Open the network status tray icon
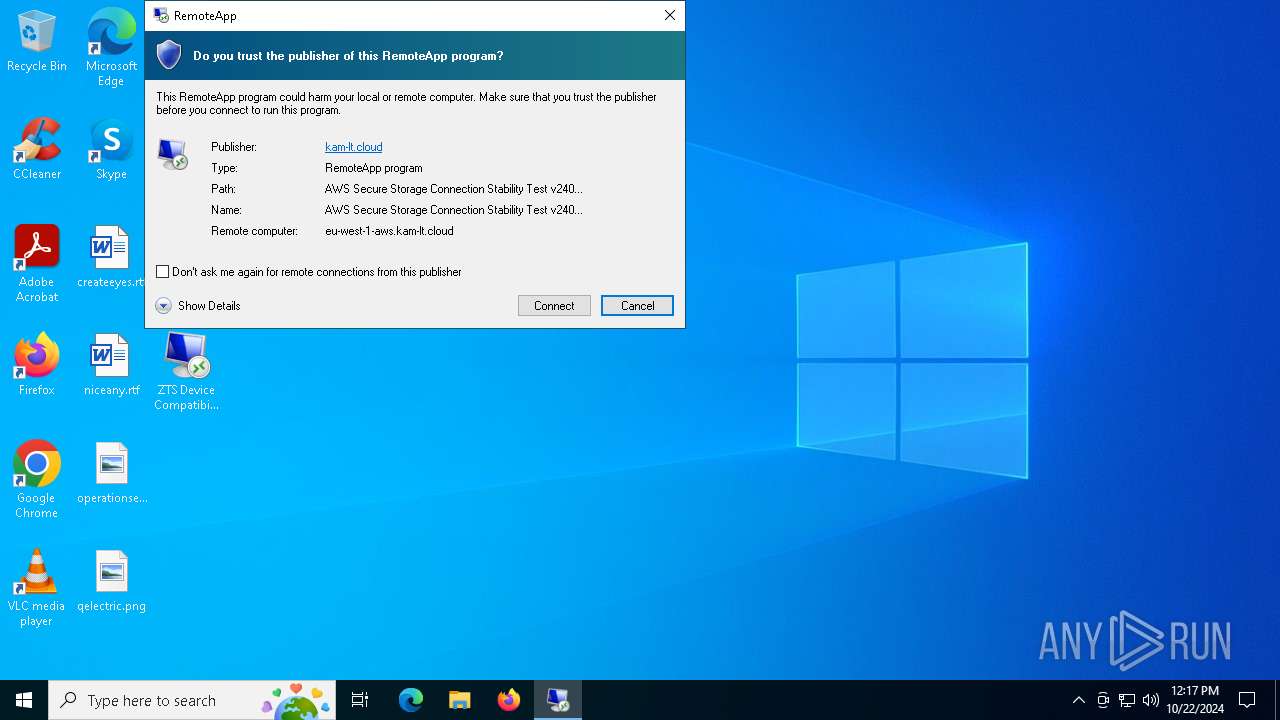1280x720 pixels. (x=1127, y=700)
